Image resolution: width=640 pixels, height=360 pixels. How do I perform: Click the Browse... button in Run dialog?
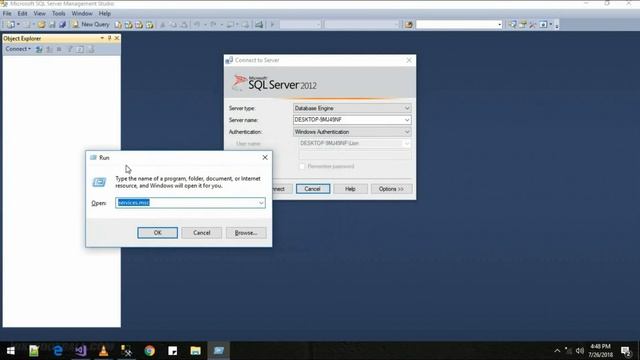pos(246,233)
